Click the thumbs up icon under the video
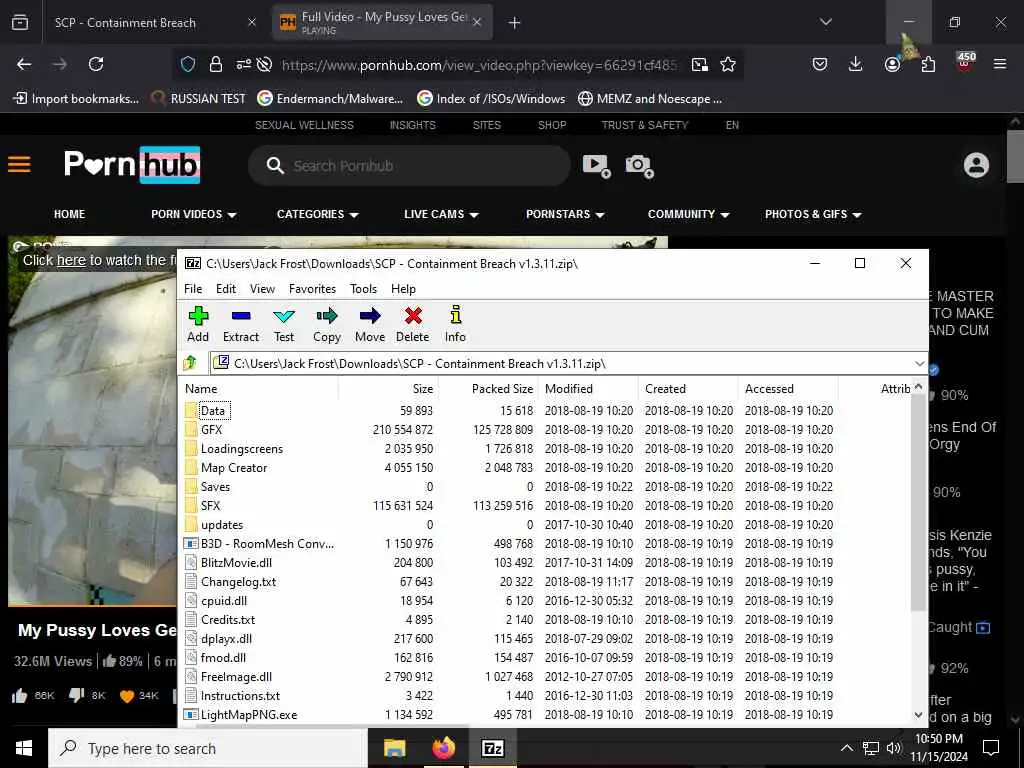The width and height of the screenshot is (1024, 768). 20,696
